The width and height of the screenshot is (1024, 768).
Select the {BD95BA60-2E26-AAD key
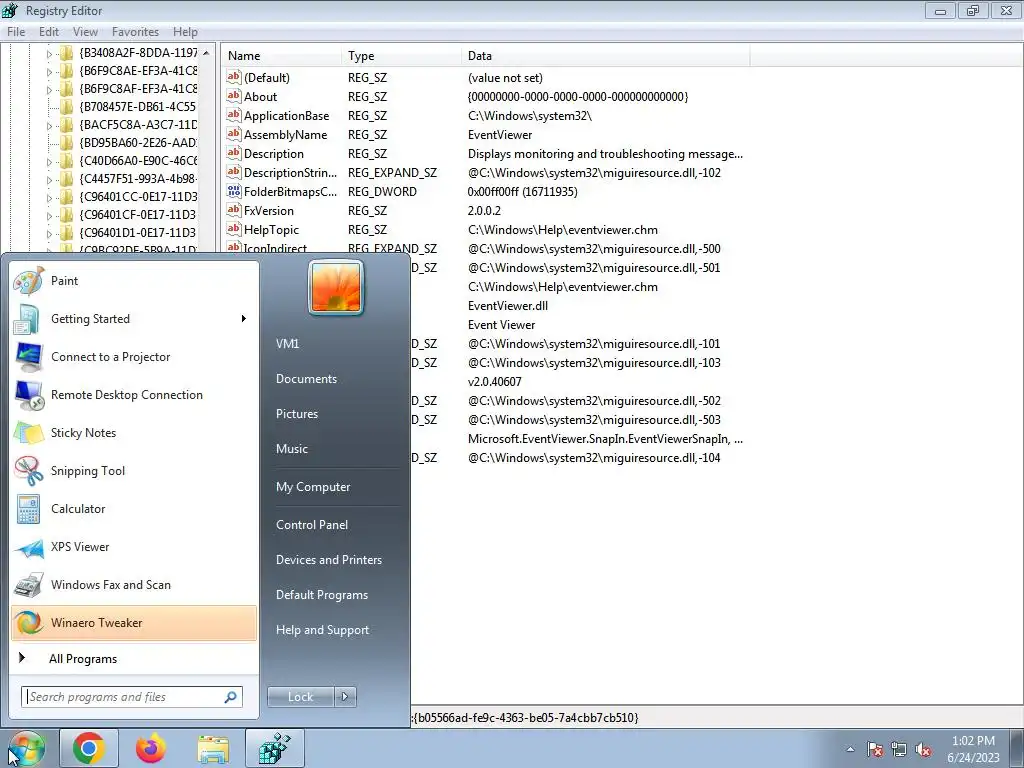138,143
